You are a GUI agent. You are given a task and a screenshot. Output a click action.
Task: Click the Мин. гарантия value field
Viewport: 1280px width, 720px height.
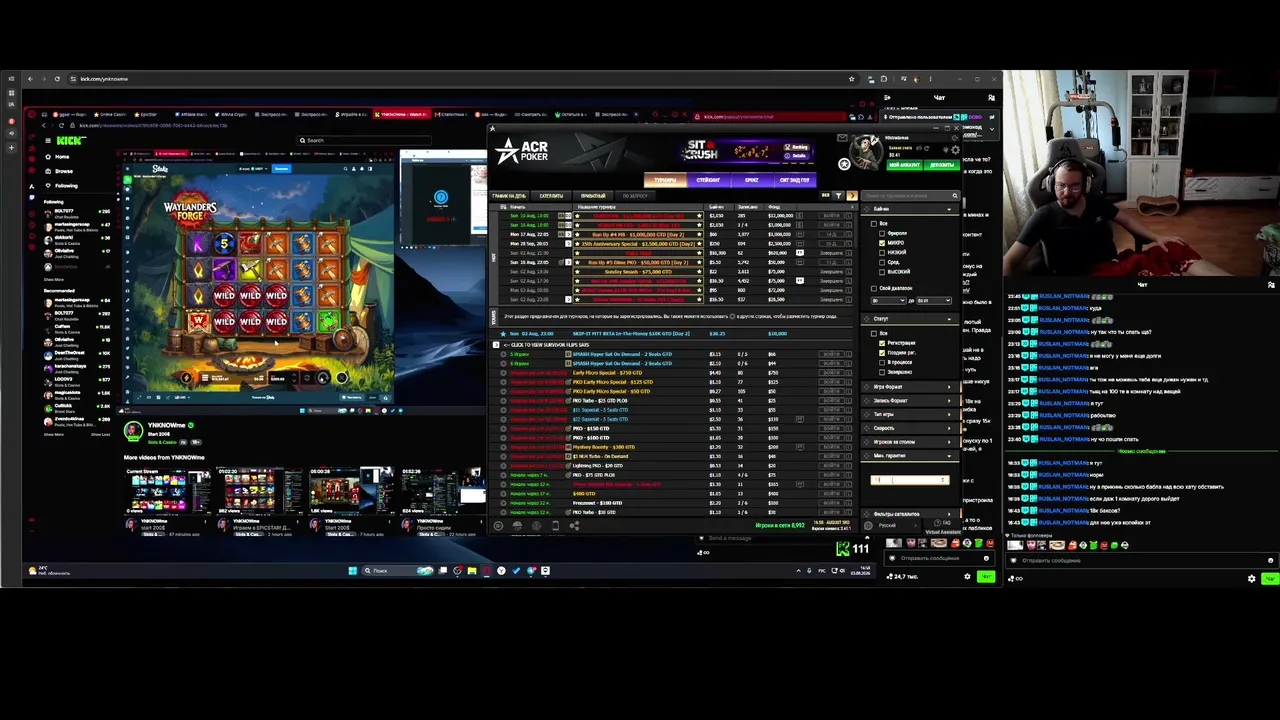click(x=909, y=480)
